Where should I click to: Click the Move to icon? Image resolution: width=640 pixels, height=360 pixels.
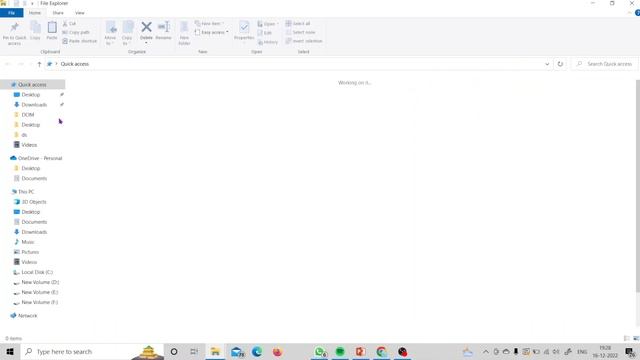tap(111, 27)
